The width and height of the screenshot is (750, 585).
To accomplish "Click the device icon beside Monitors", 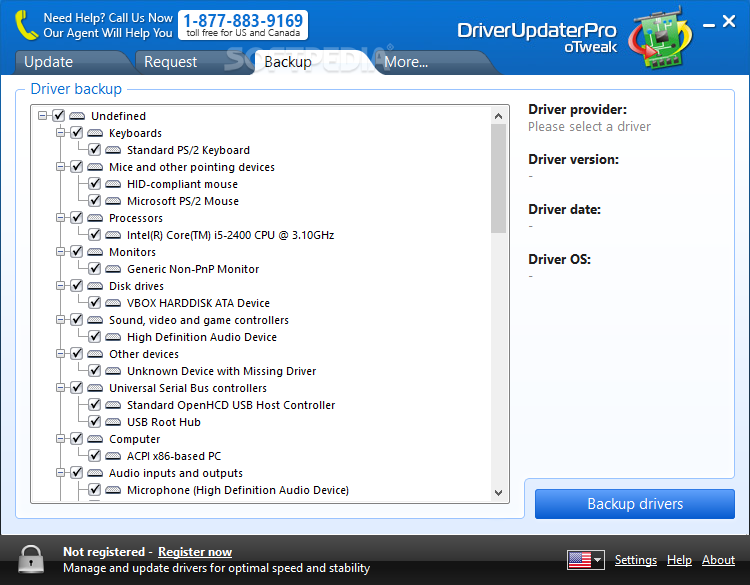I will tap(95, 252).
